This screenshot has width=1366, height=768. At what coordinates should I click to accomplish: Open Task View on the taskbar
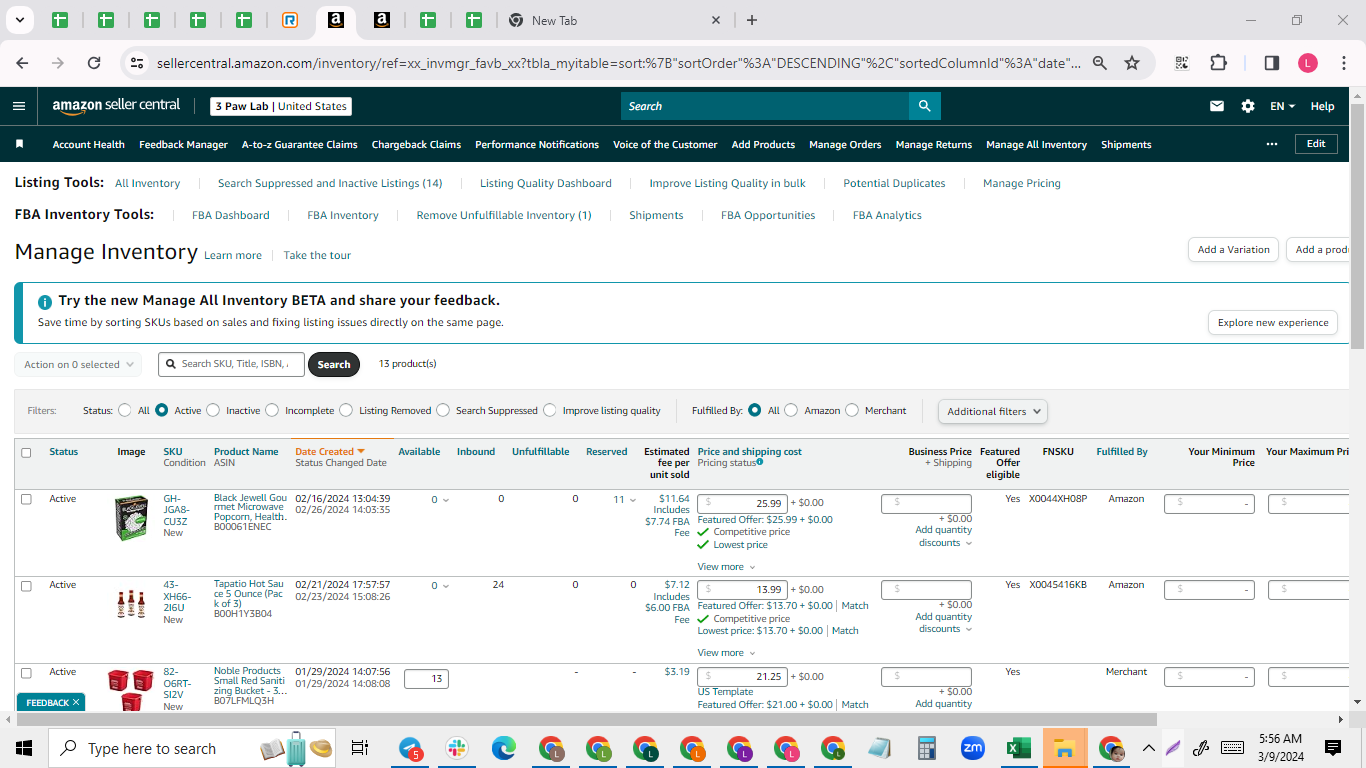[x=360, y=748]
